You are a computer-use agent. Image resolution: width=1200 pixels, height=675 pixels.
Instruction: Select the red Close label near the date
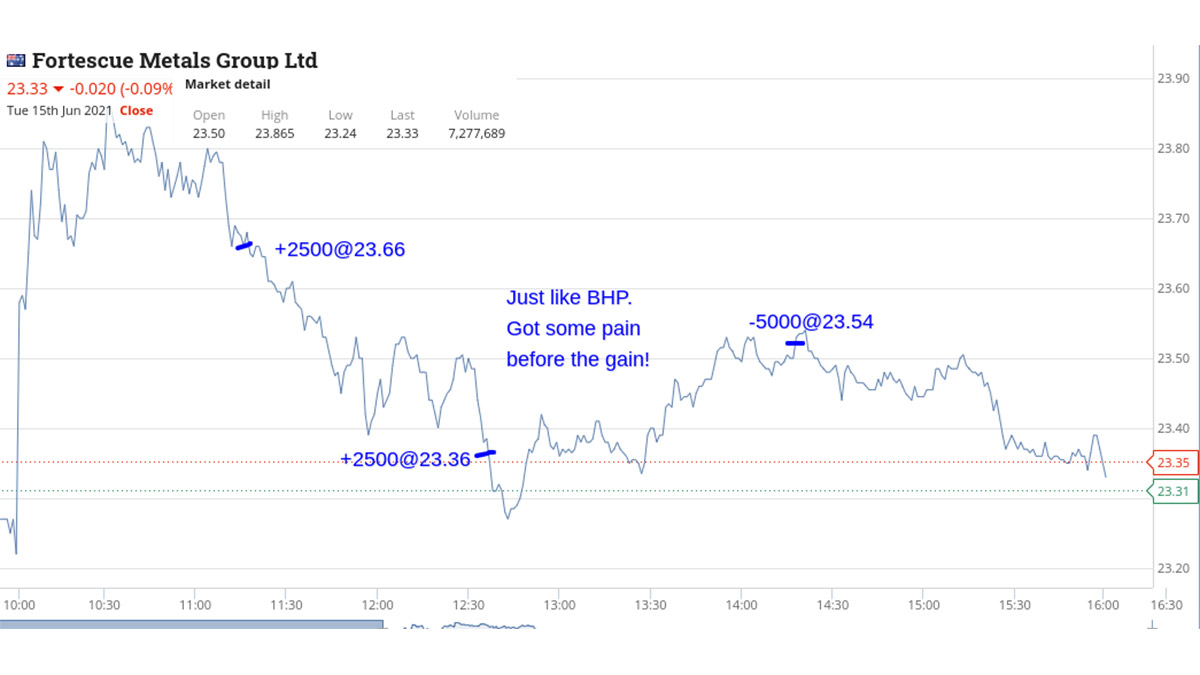click(137, 111)
